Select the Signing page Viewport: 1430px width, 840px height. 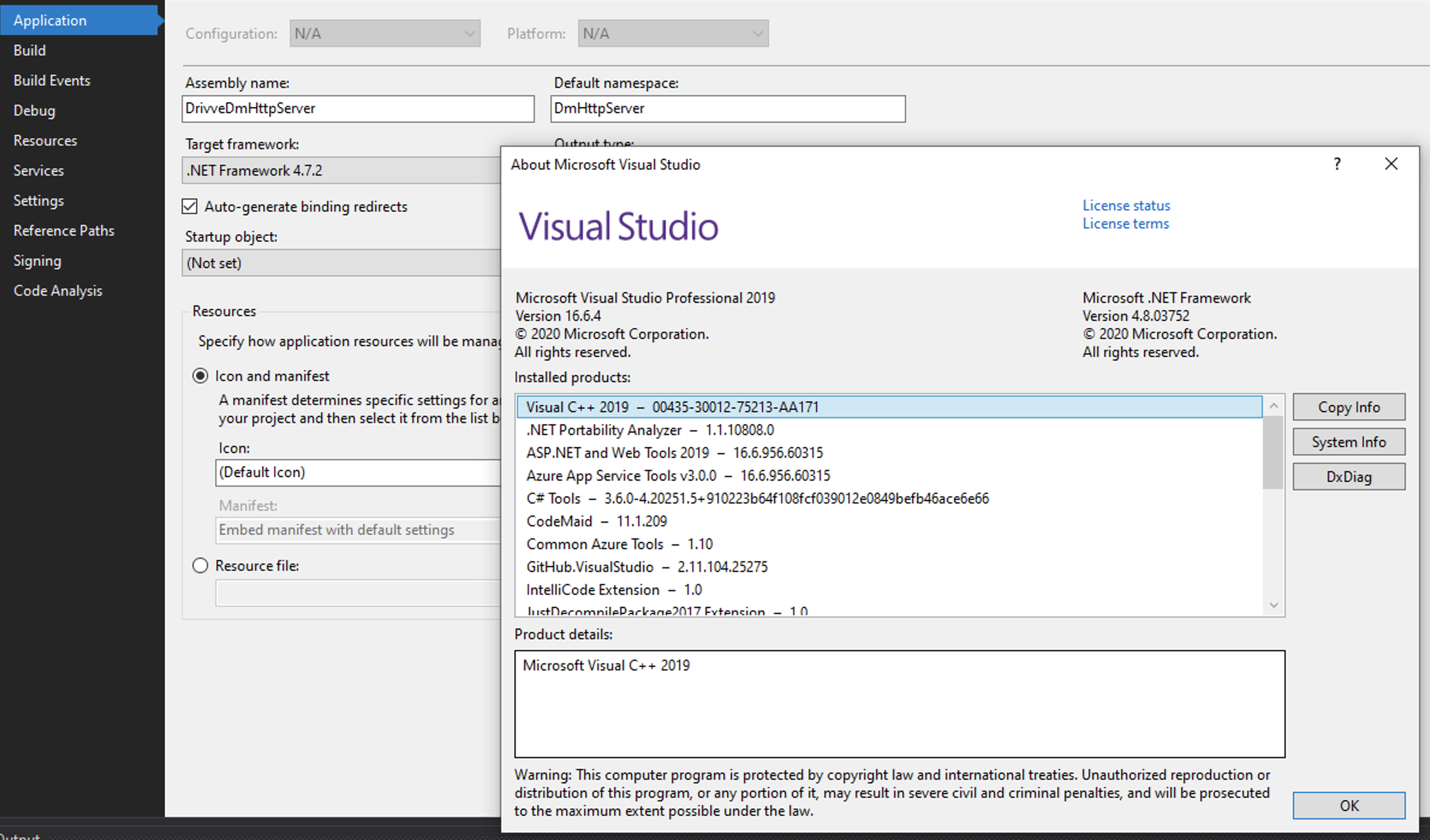(37, 260)
